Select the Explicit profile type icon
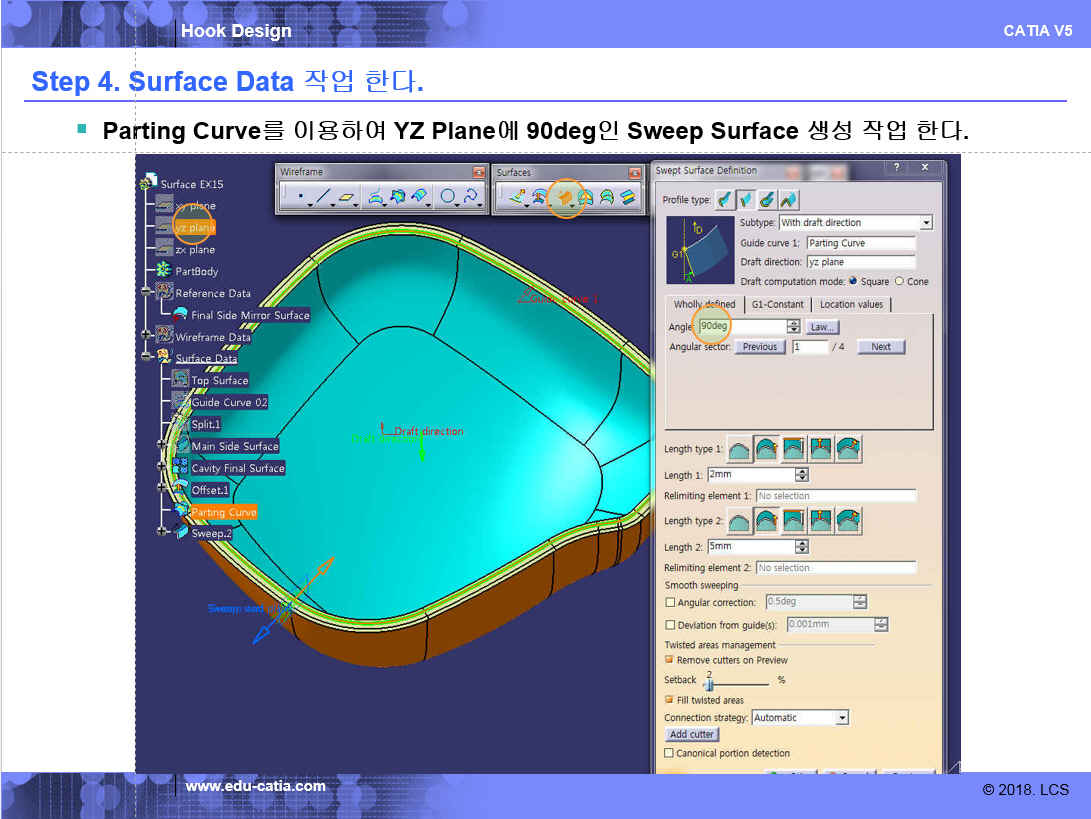 pyautogui.click(x=725, y=200)
